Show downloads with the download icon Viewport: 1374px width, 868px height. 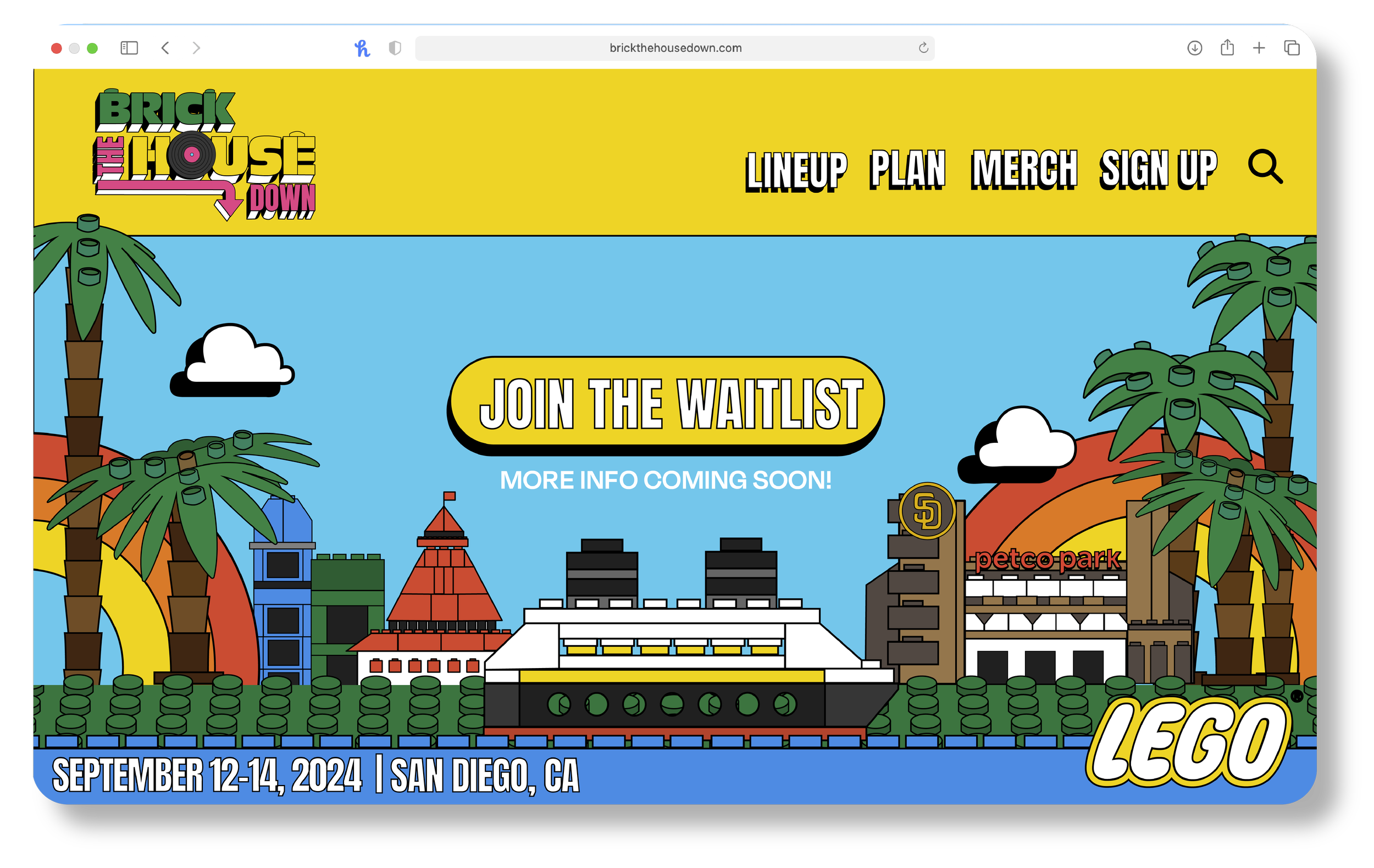[1194, 48]
